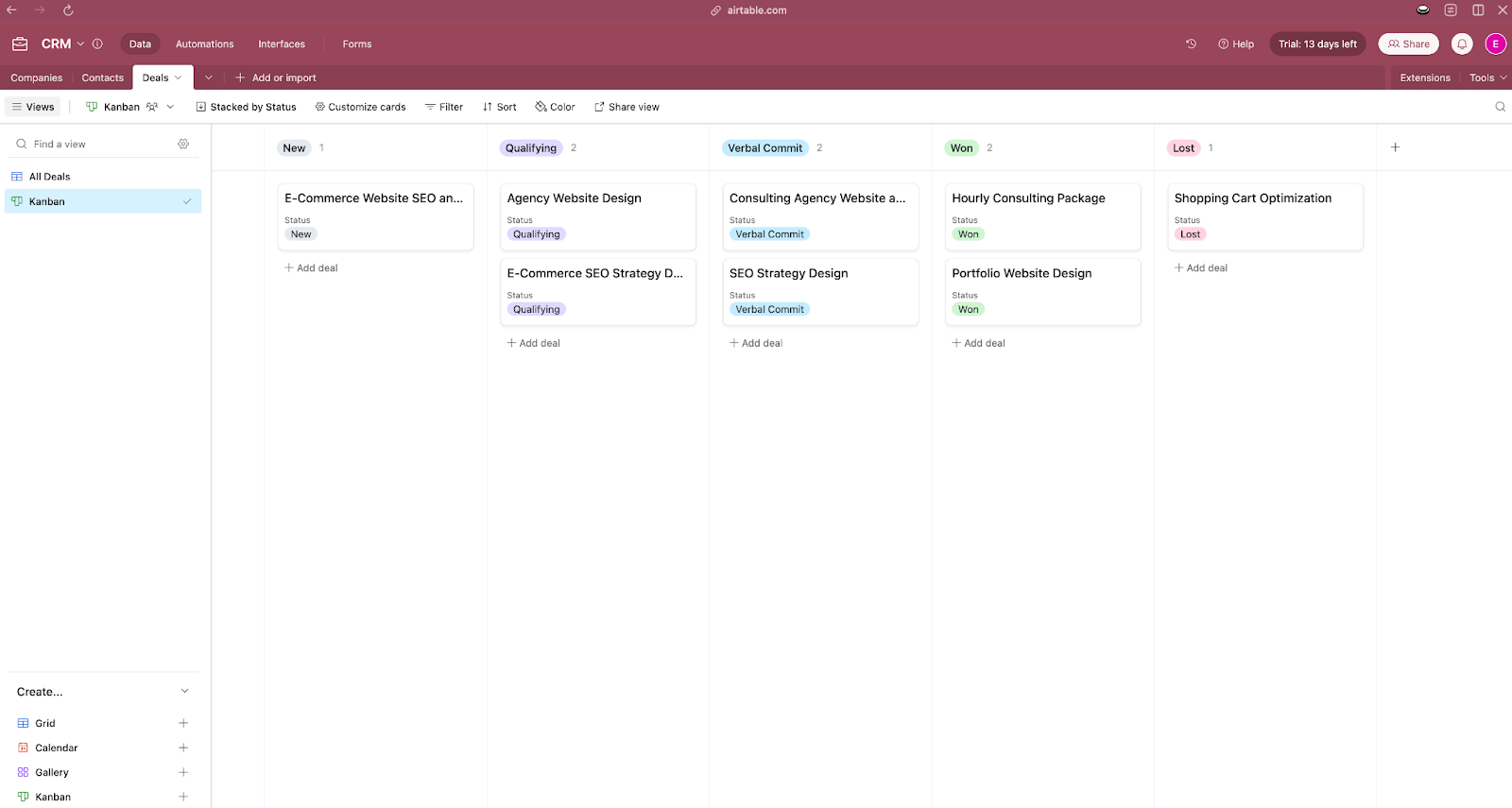Open the browser reader icon
The height and width of the screenshot is (808, 1512).
(1451, 10)
